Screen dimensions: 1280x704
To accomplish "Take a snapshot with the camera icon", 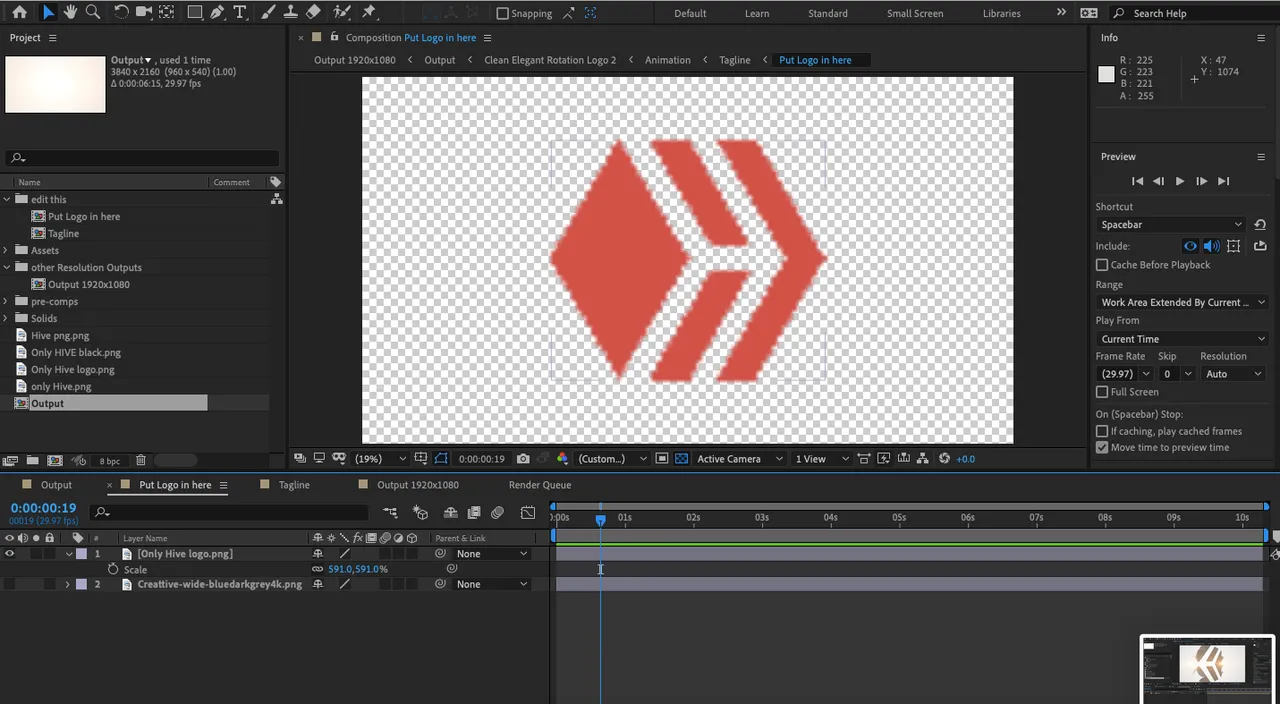I will (523, 459).
